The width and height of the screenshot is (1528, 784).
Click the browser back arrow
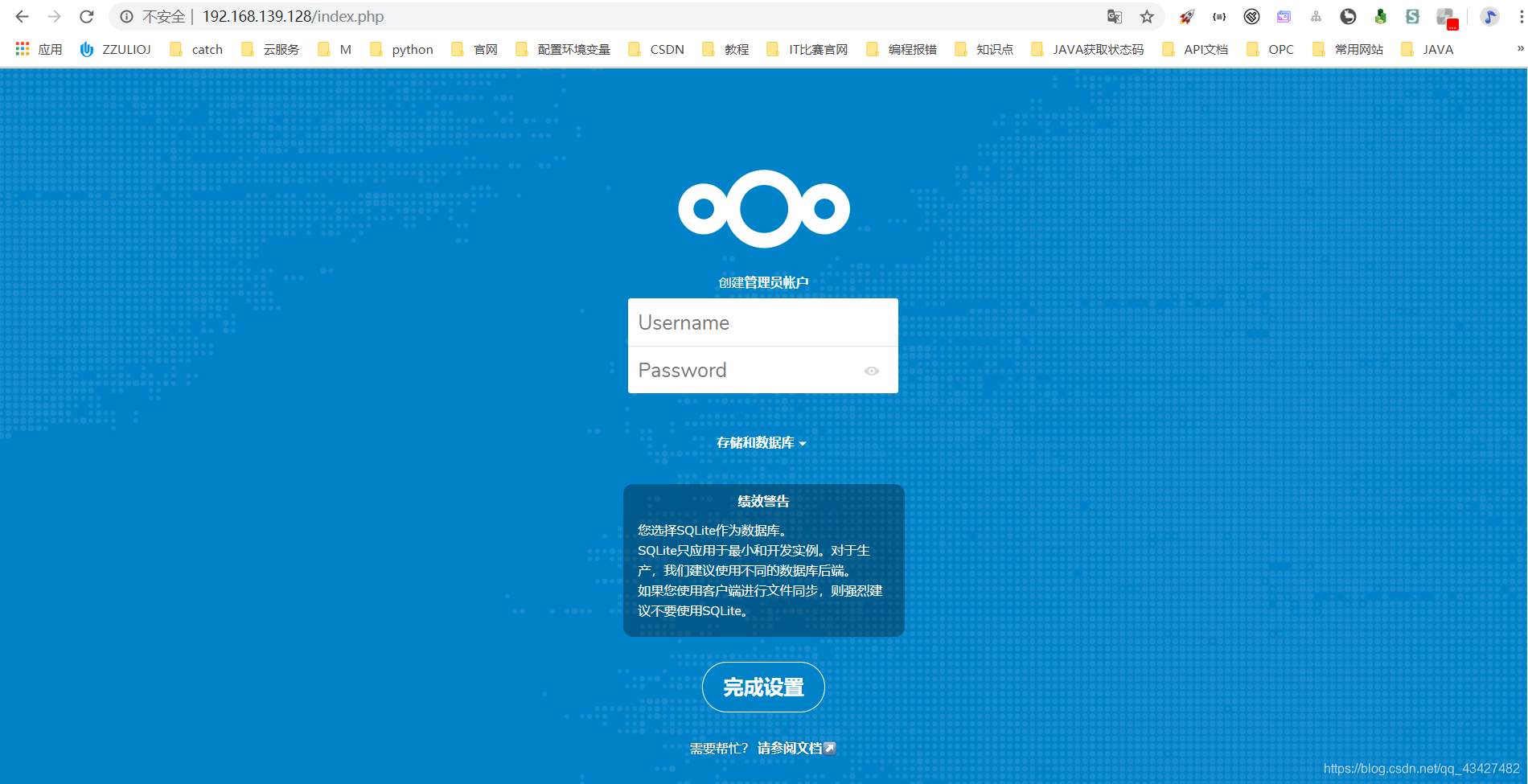click(22, 16)
